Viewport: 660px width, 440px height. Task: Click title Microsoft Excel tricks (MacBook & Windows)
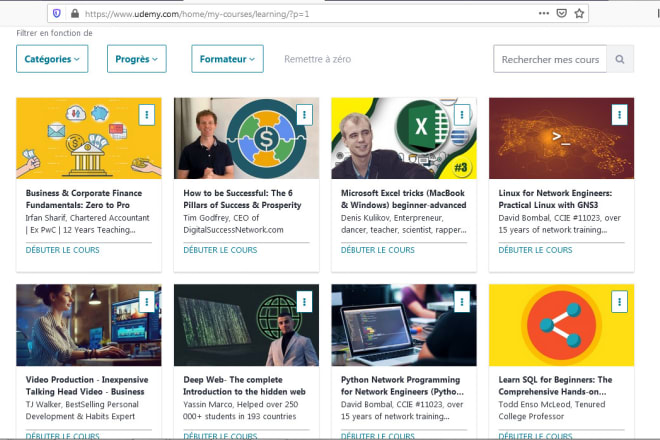(403, 199)
